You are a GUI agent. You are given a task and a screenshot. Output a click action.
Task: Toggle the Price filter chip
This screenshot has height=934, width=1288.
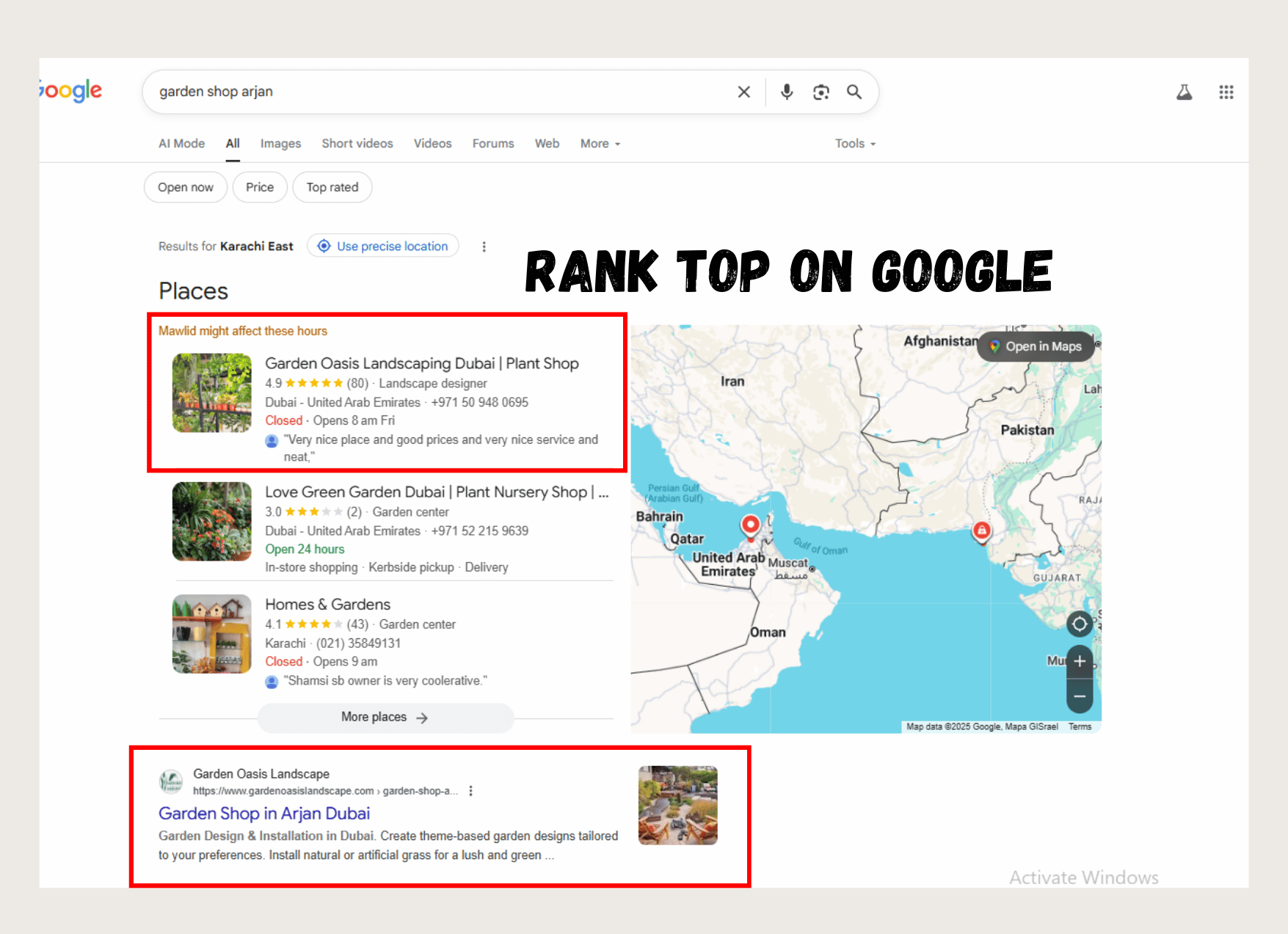coord(260,187)
